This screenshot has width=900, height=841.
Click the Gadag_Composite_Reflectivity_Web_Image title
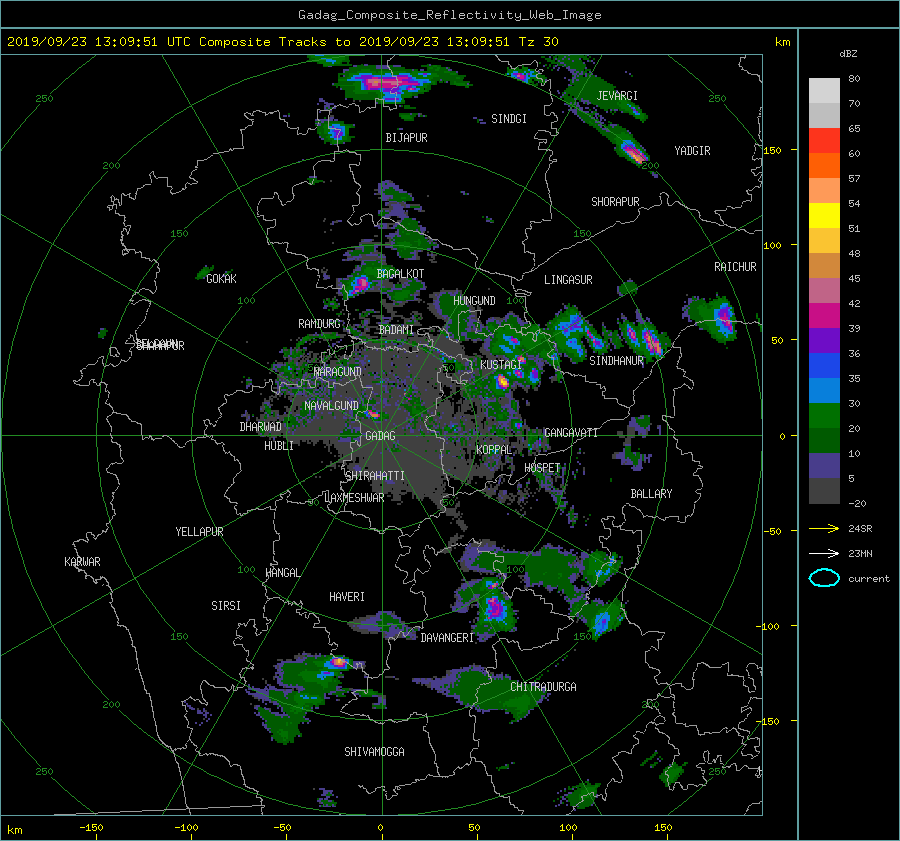tap(449, 15)
